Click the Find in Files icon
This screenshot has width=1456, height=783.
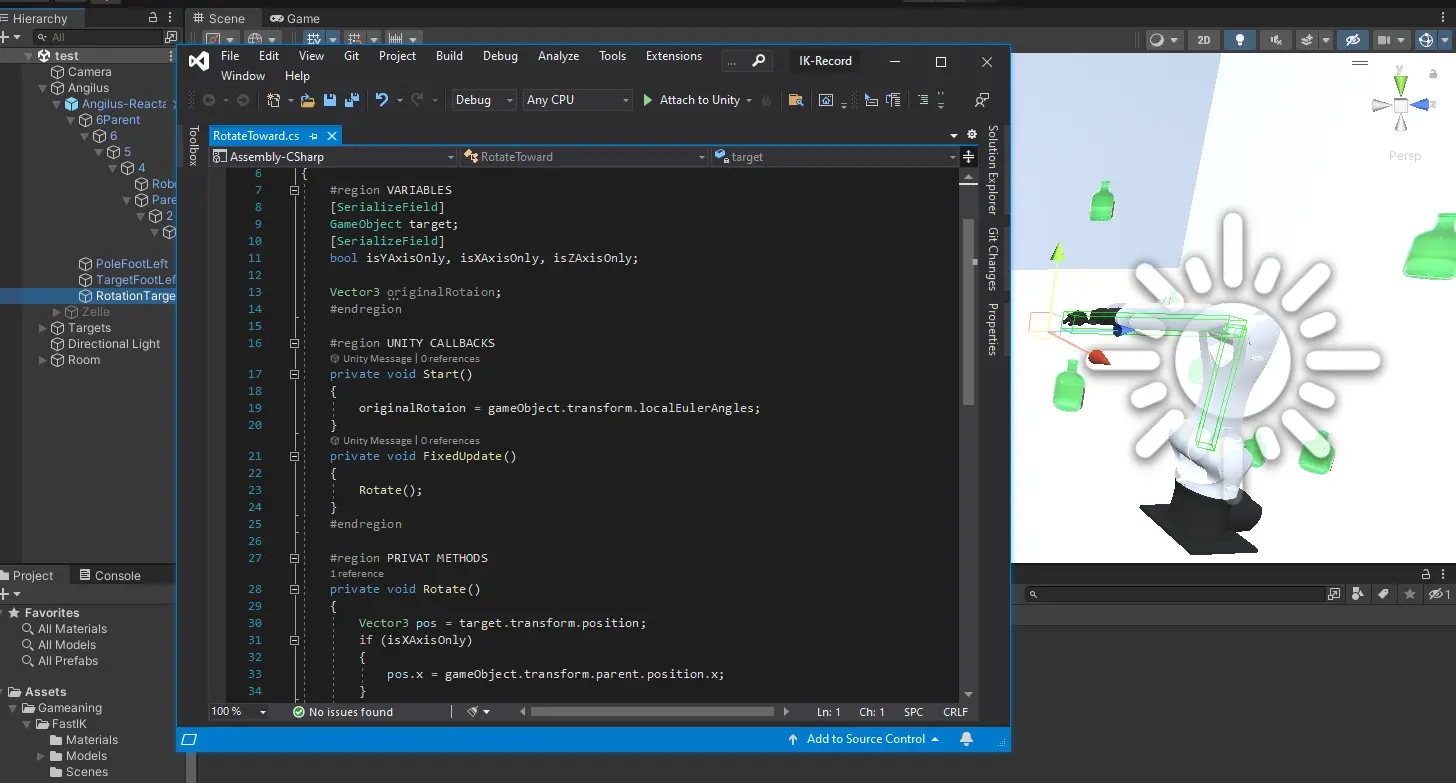(795, 100)
